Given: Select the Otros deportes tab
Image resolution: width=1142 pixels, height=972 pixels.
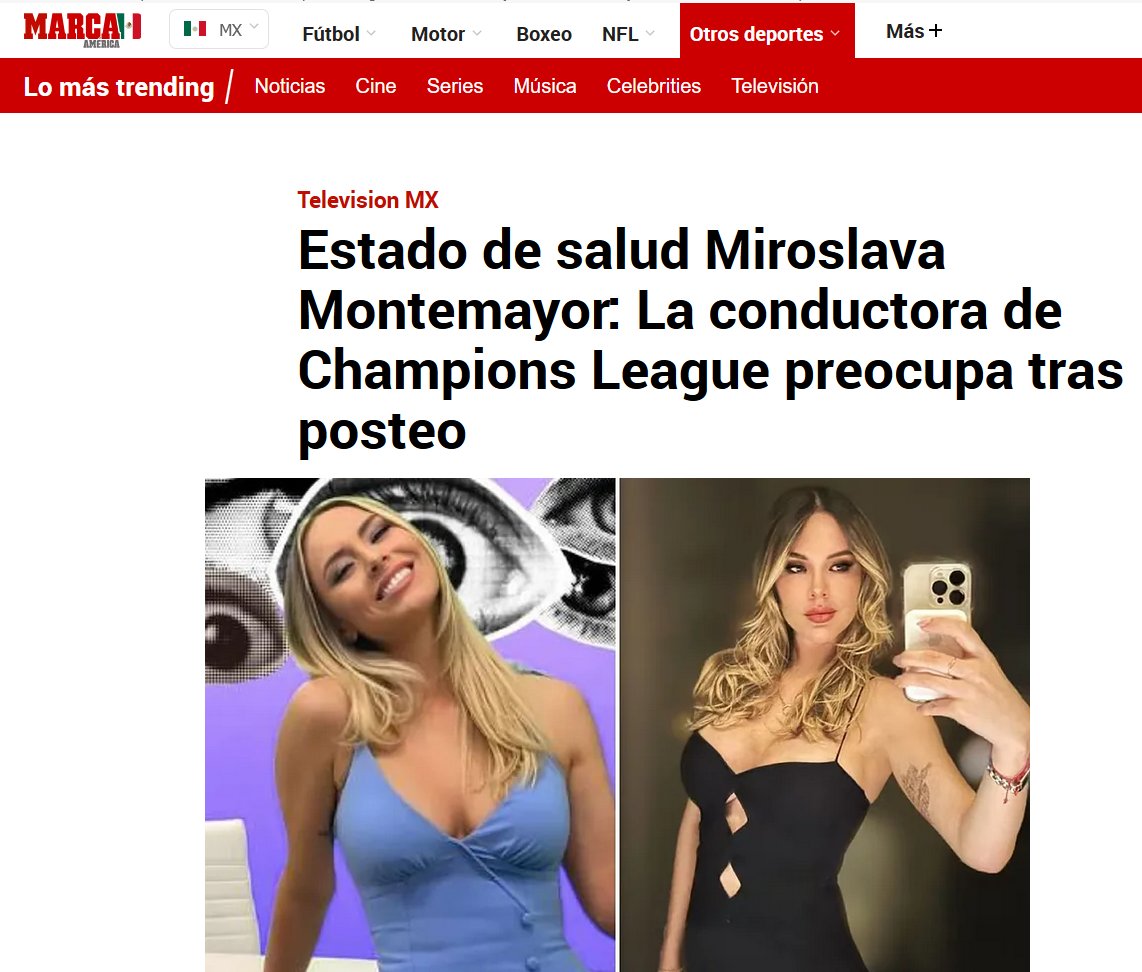Looking at the screenshot, I should pos(767,31).
